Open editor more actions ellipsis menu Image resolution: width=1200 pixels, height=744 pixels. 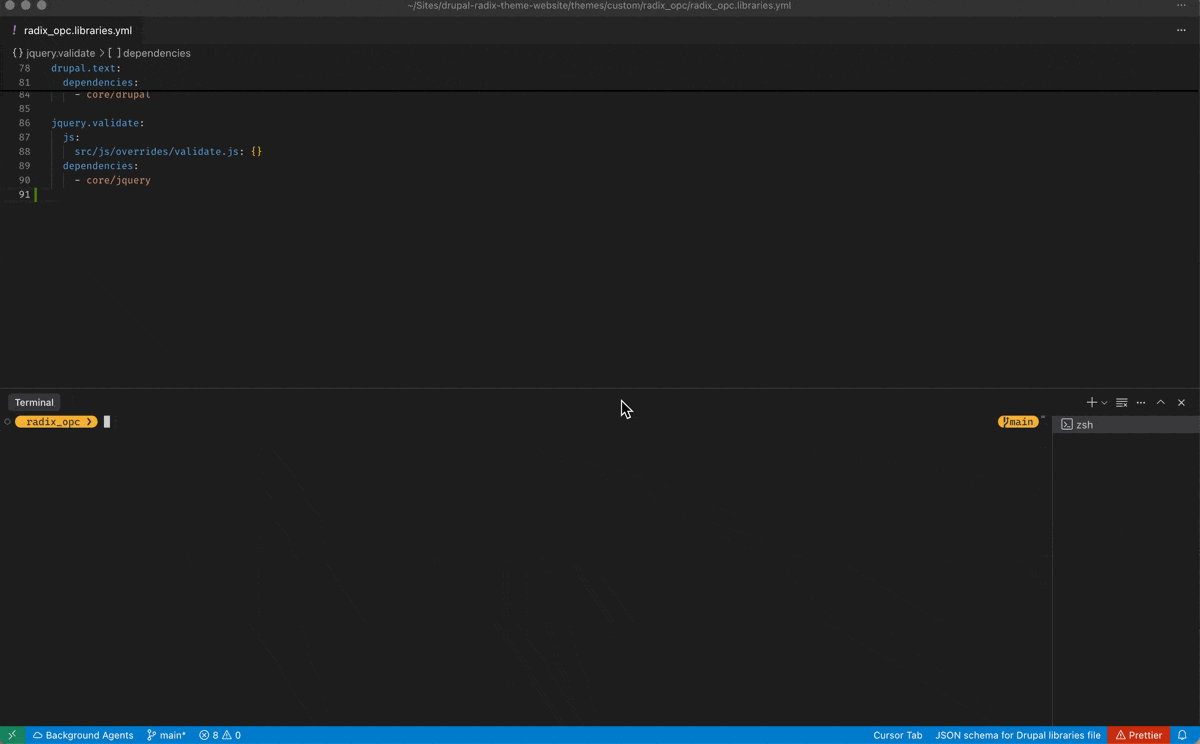pyautogui.click(x=1181, y=30)
